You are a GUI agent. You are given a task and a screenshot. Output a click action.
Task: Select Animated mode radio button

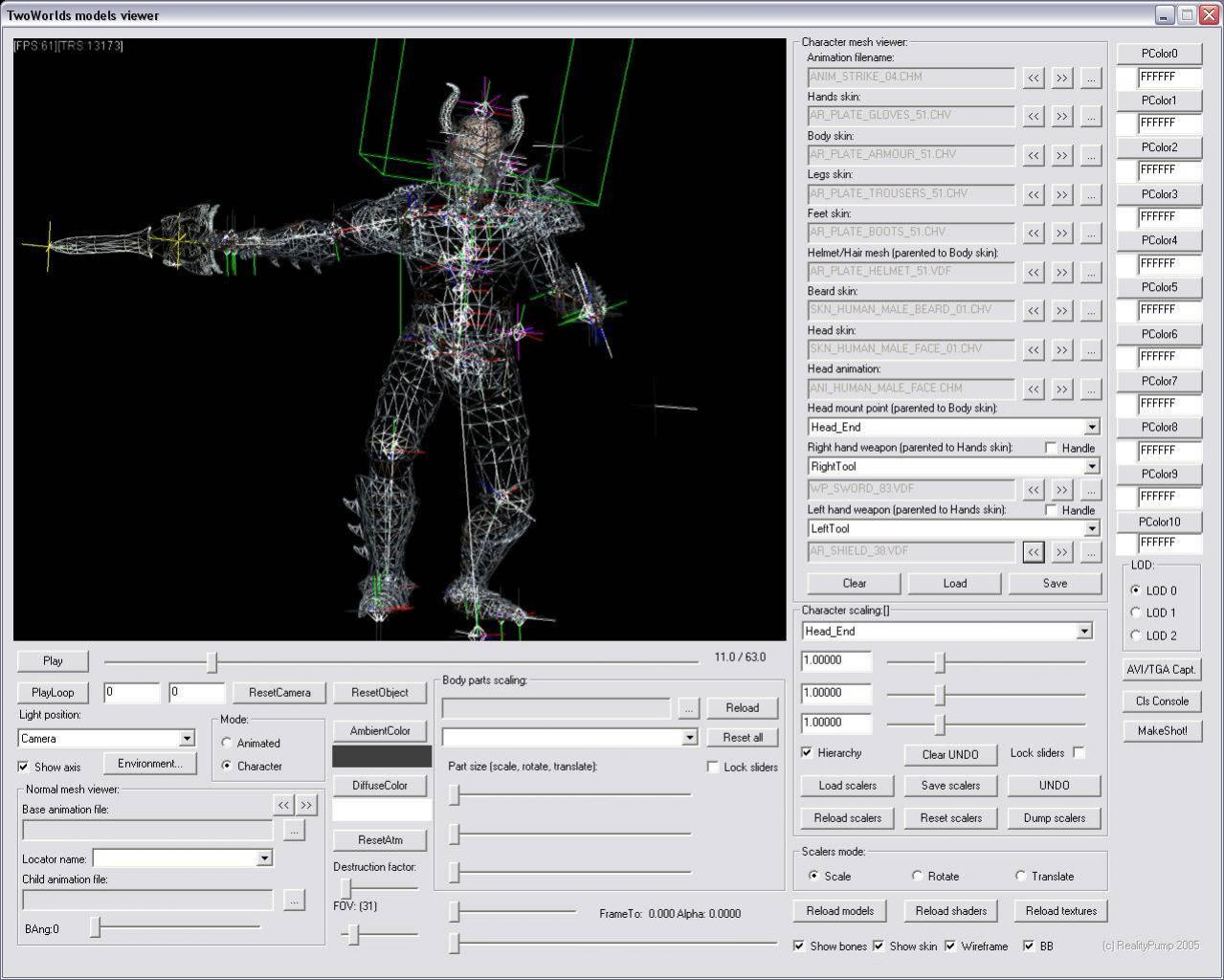227,743
